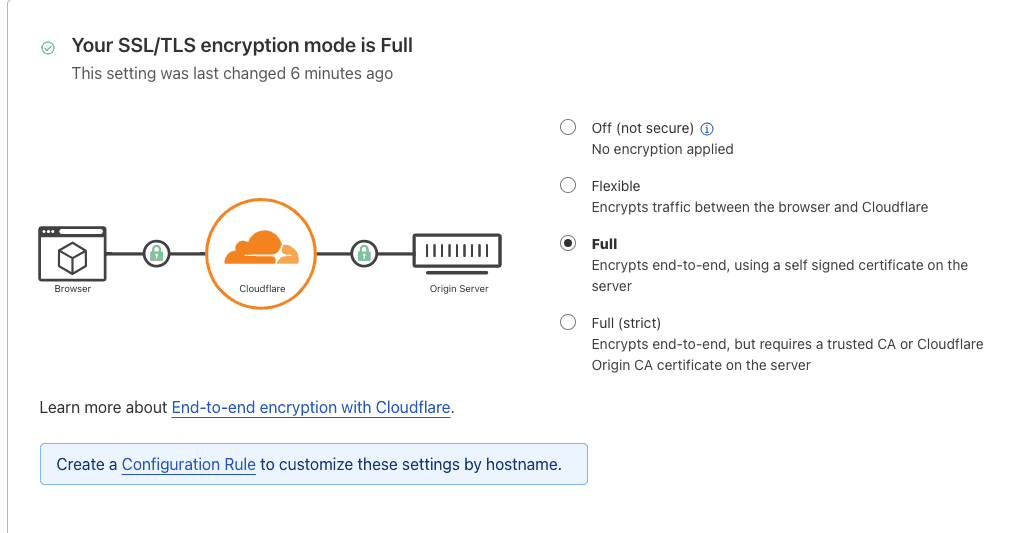This screenshot has height=533, width=1020.
Task: Click the SSL/TLS encryption mode heading
Action: click(x=242, y=45)
